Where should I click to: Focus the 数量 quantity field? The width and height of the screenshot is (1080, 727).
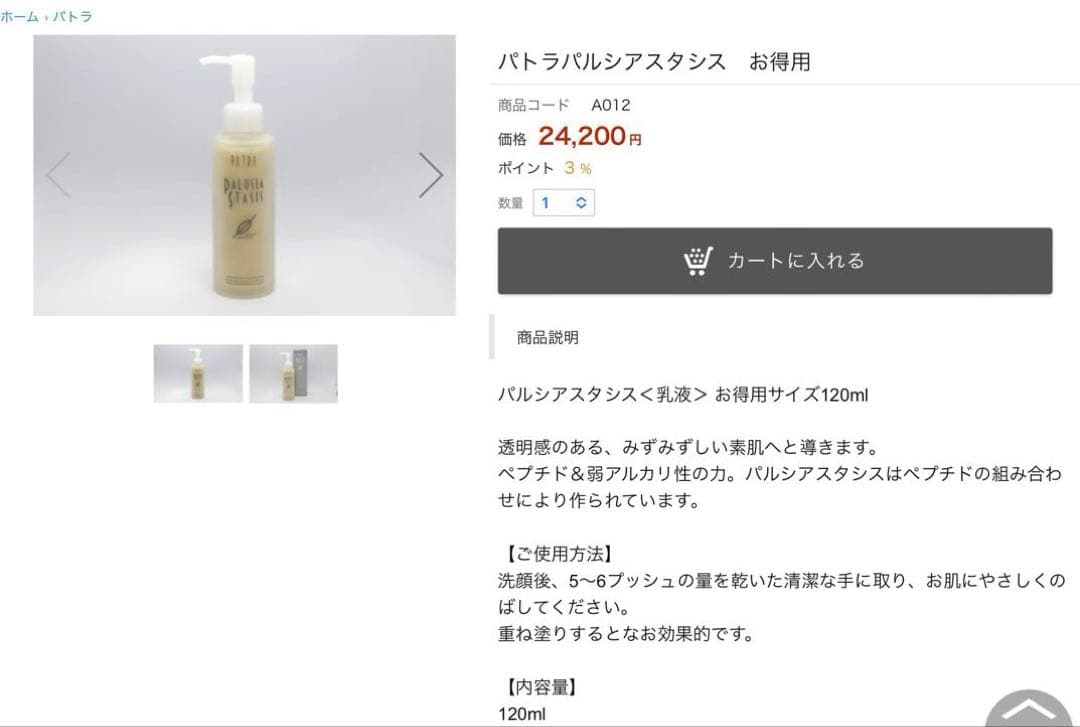(563, 203)
